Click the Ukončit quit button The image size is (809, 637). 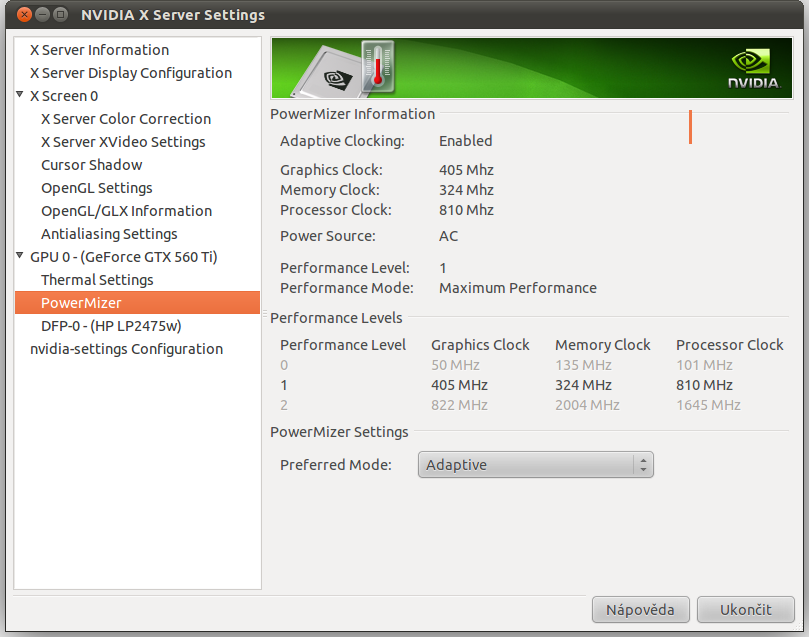point(746,610)
